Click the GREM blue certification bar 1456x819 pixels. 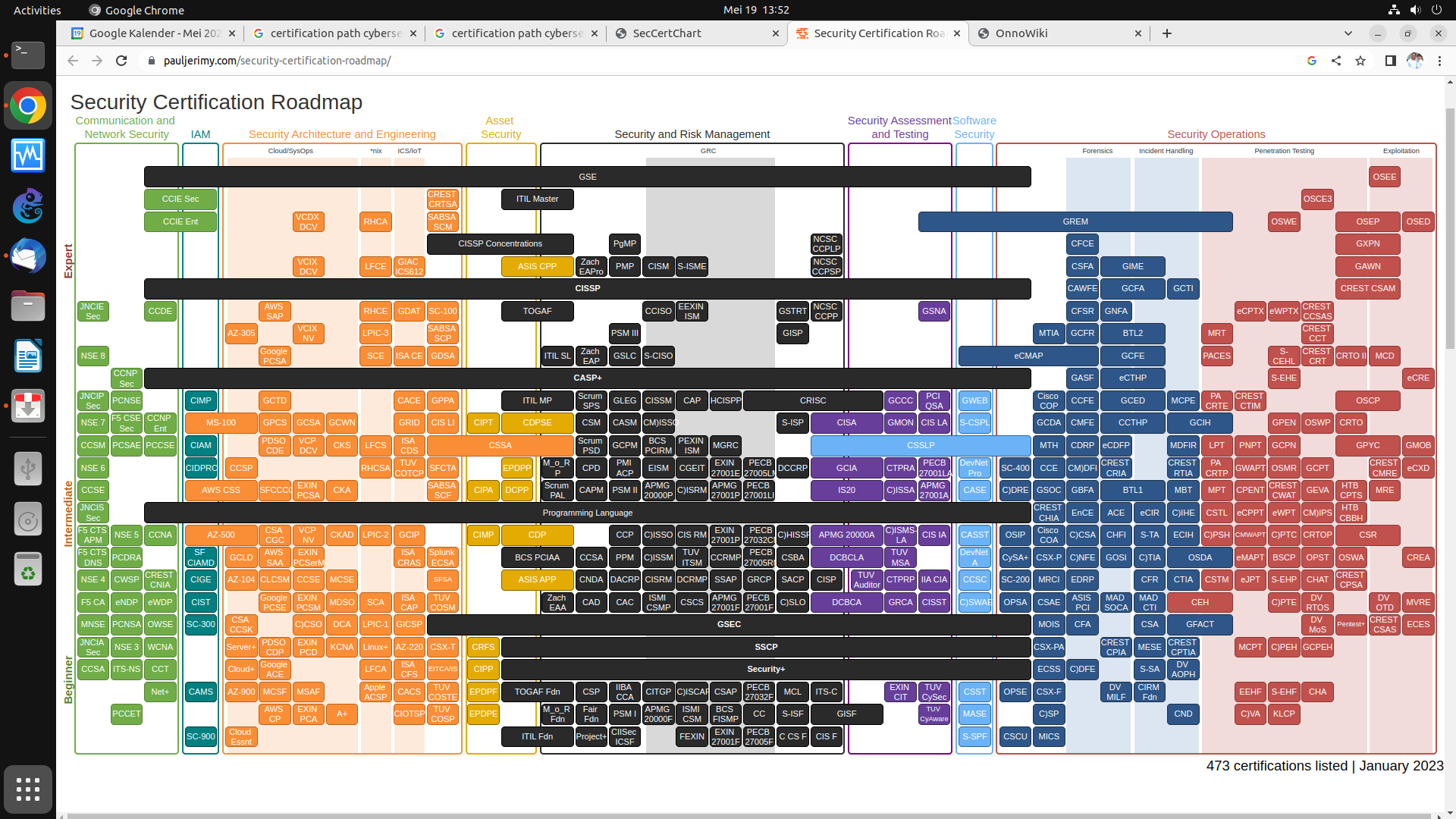tap(1075, 221)
